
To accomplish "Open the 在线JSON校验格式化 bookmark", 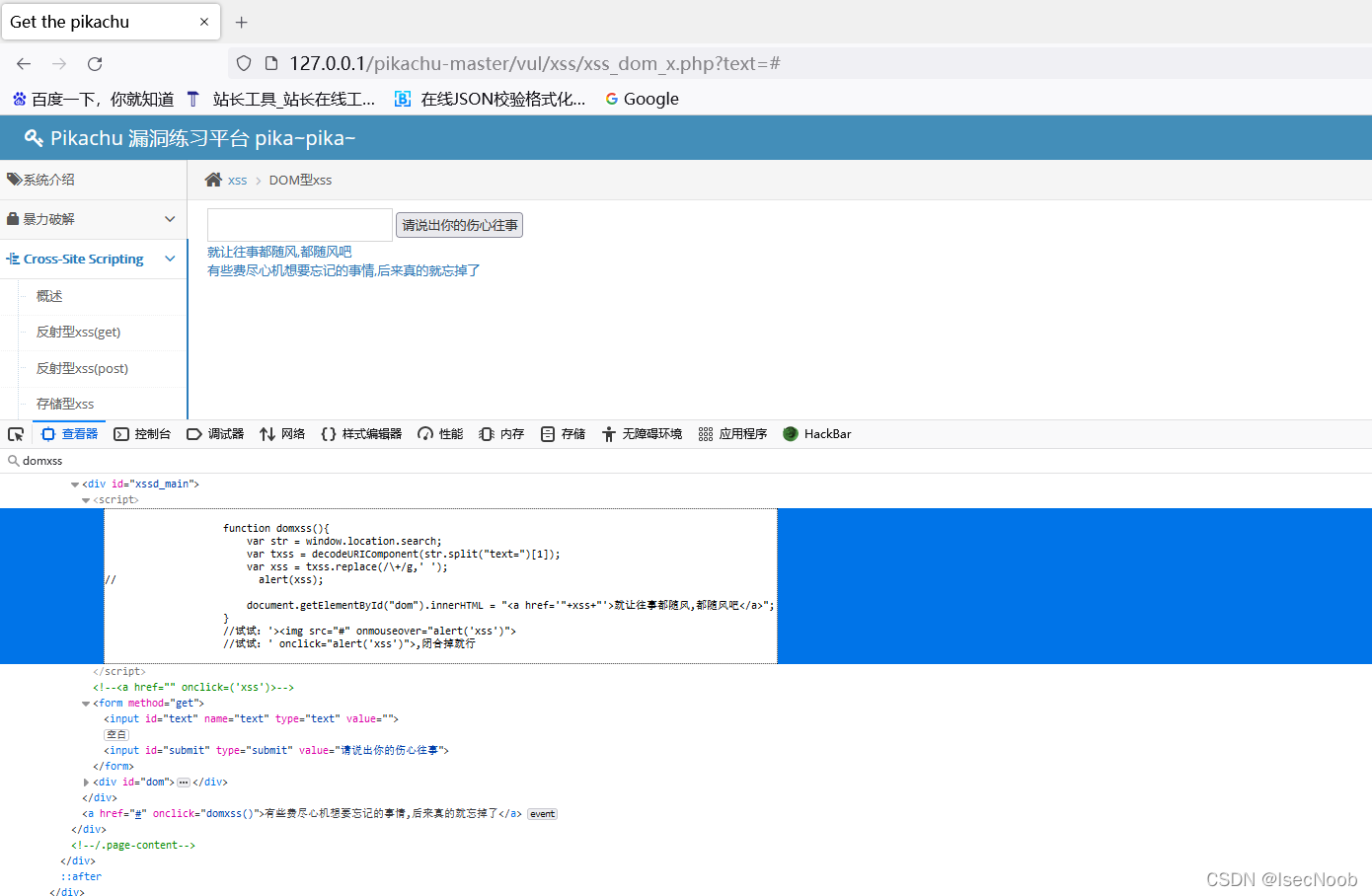I will point(490,99).
